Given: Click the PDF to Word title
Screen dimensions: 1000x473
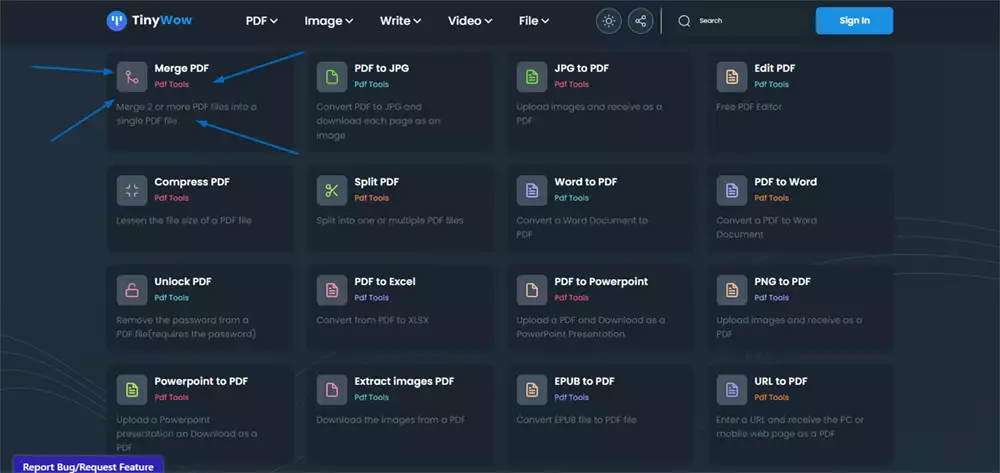Looking at the screenshot, I should tap(786, 182).
